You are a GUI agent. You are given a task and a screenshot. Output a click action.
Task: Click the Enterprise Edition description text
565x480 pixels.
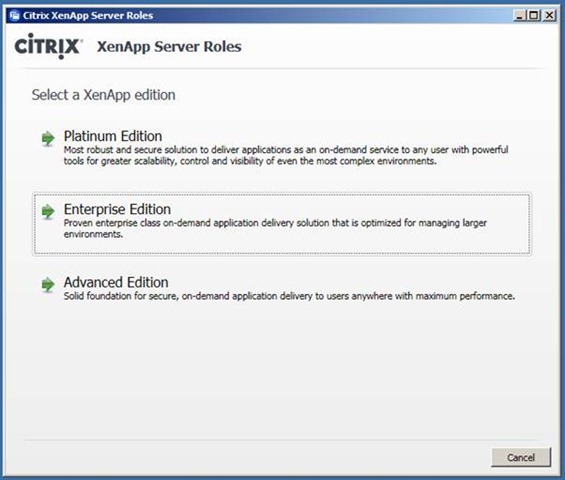pos(275,228)
